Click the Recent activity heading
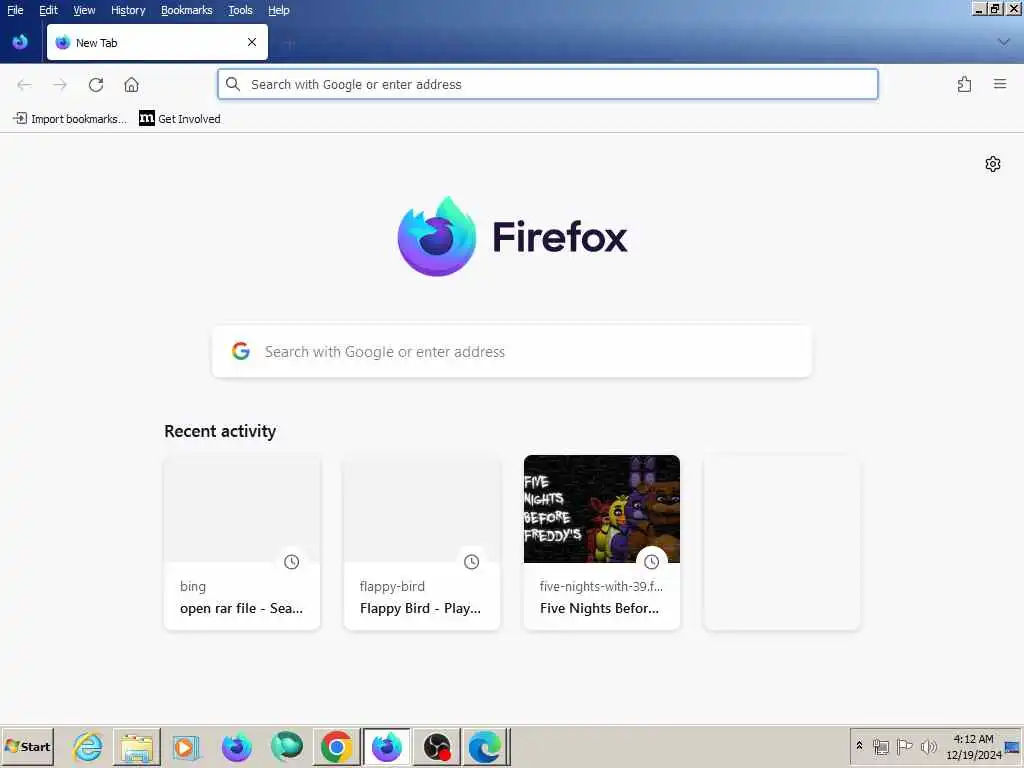 pyautogui.click(x=220, y=431)
